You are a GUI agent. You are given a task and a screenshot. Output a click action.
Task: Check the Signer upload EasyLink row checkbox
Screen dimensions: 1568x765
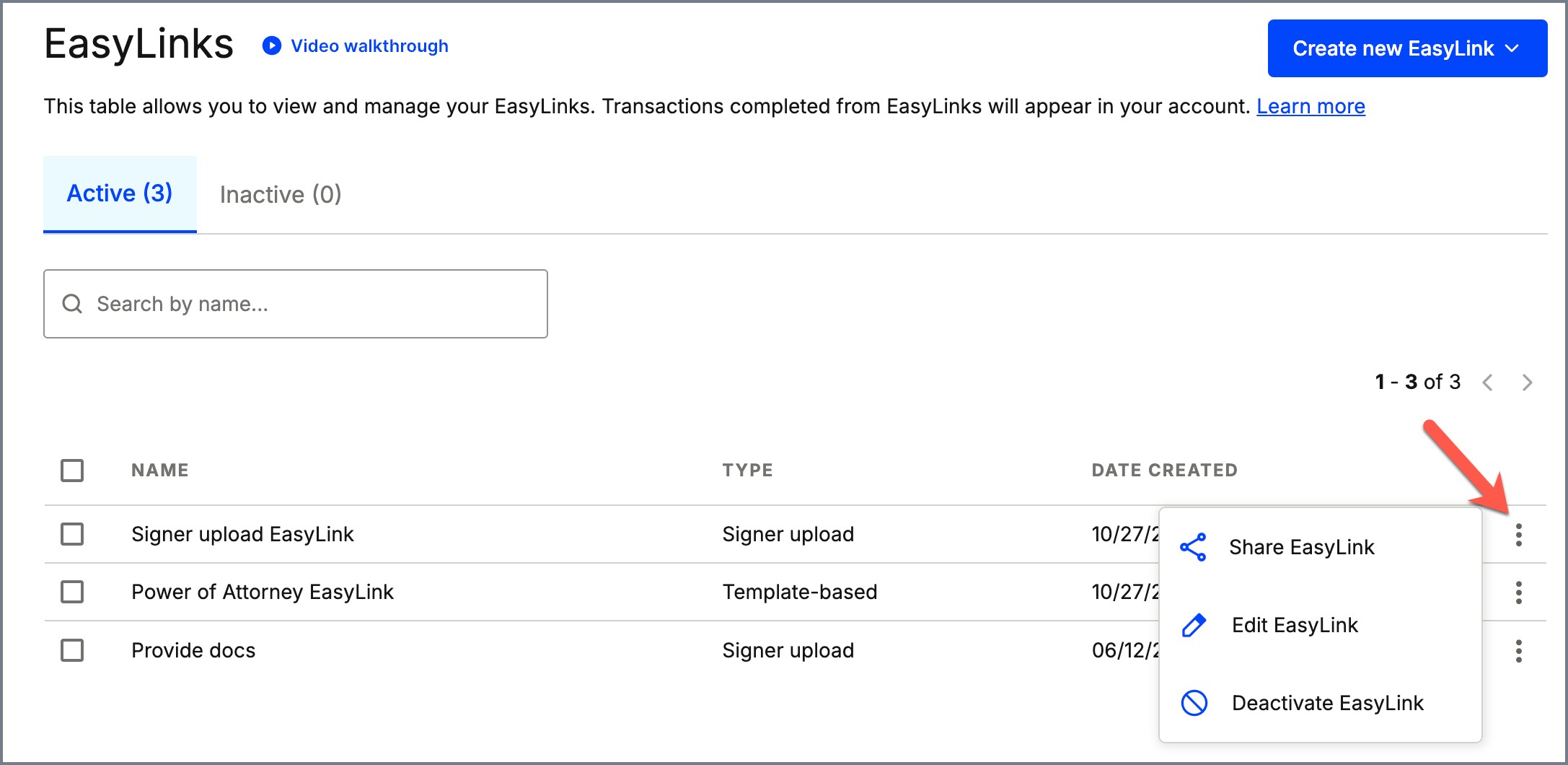(x=72, y=534)
